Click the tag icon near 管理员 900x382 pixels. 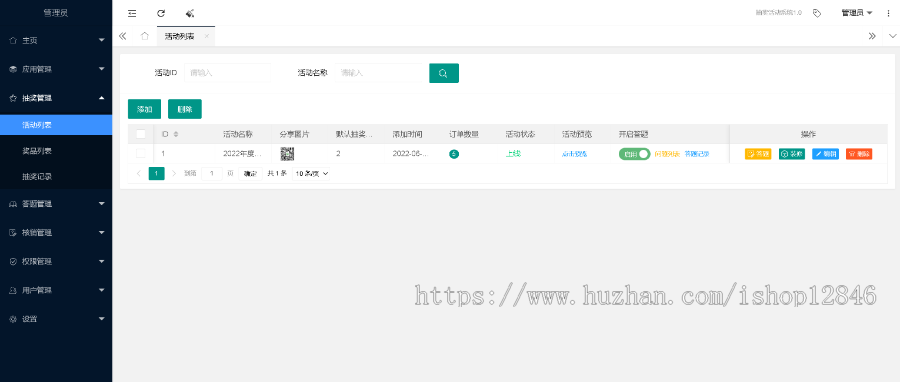click(x=817, y=13)
